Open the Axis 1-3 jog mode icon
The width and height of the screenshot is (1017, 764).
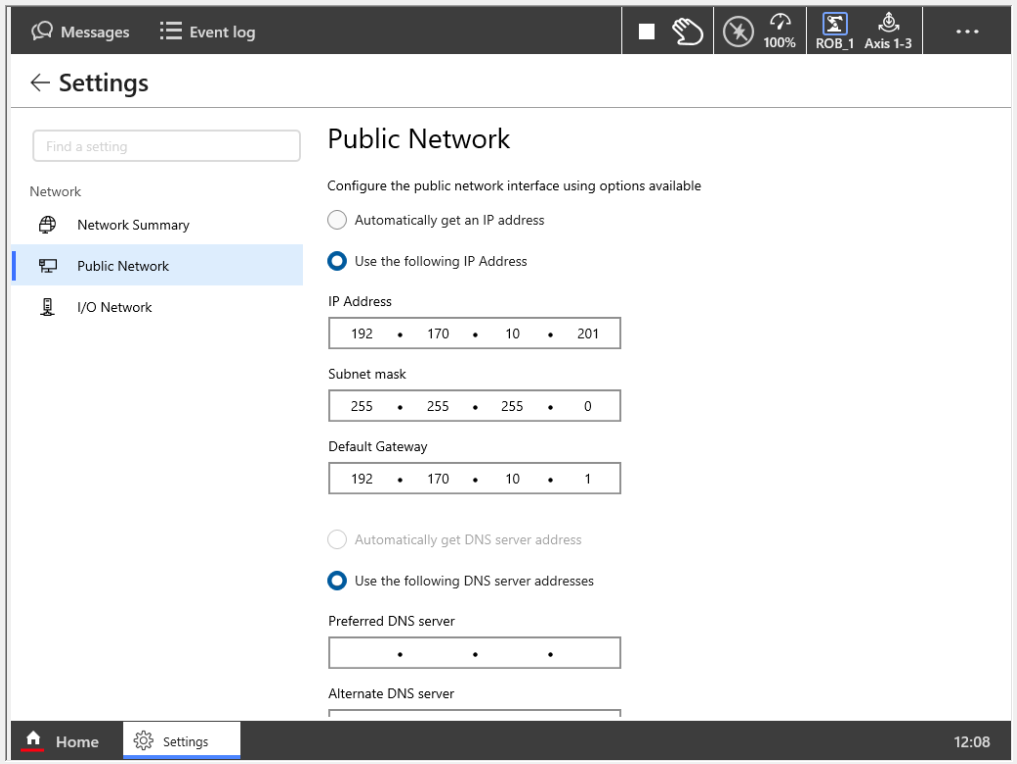click(x=887, y=32)
